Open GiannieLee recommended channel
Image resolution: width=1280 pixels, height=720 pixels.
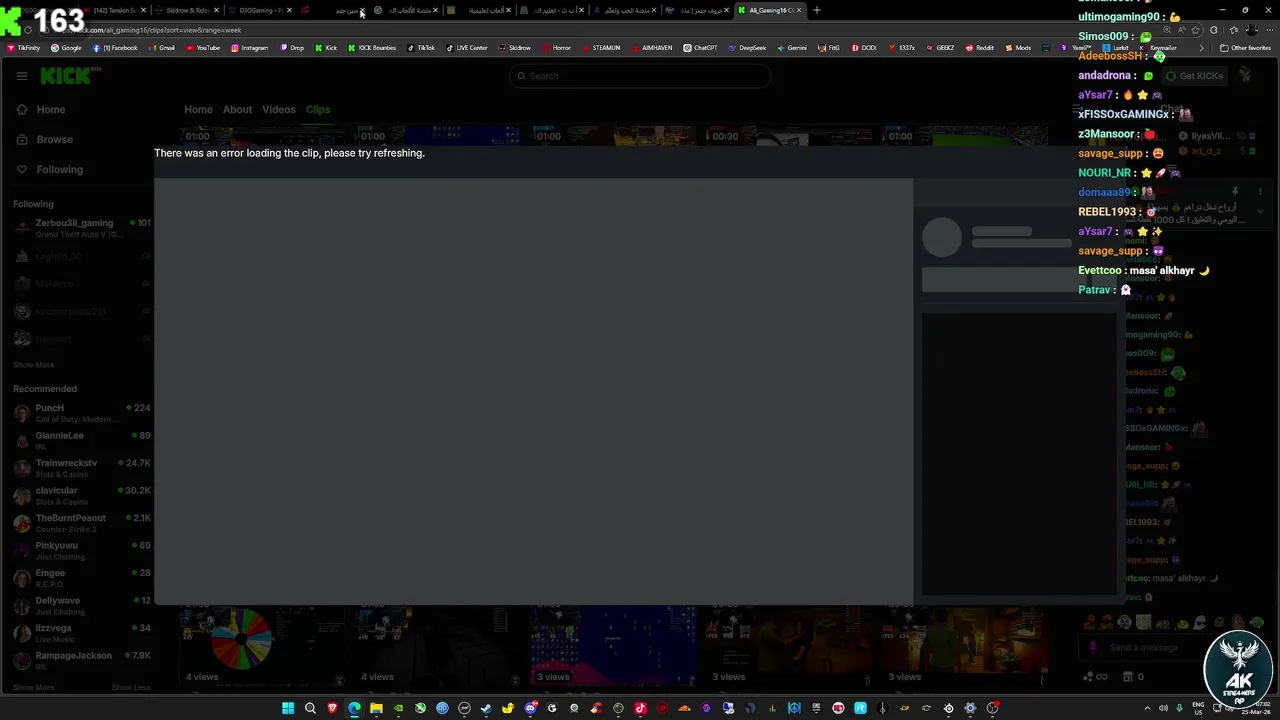(x=80, y=441)
